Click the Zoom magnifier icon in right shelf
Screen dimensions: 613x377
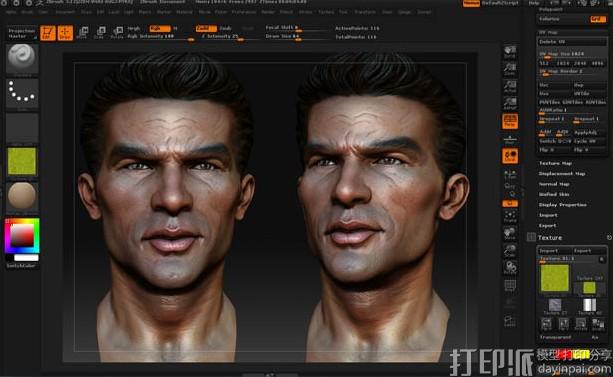[x=510, y=69]
